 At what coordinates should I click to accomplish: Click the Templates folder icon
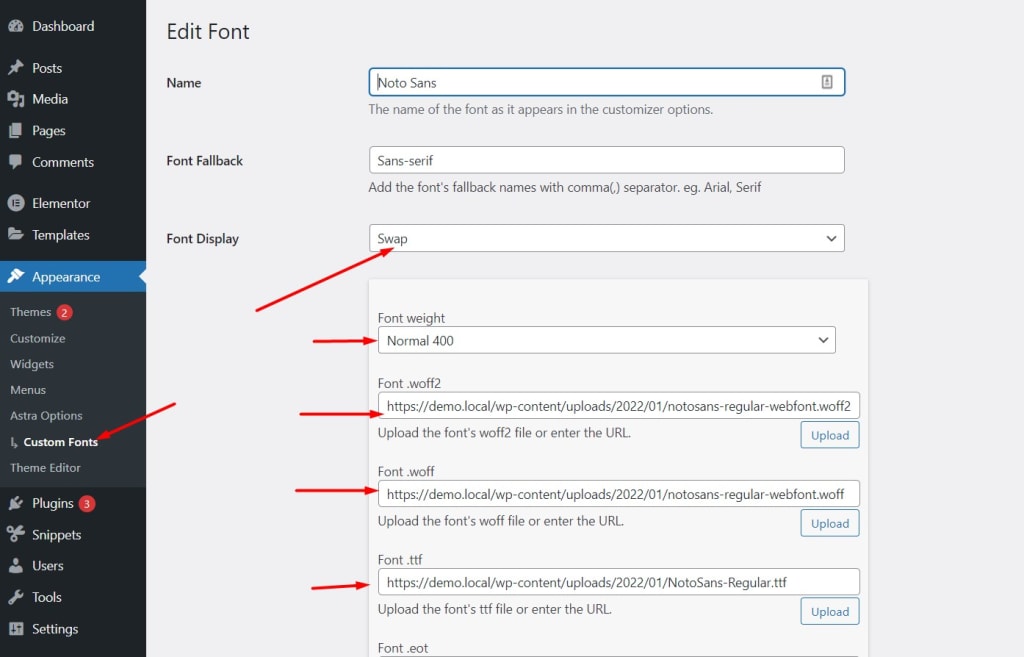click(x=16, y=234)
